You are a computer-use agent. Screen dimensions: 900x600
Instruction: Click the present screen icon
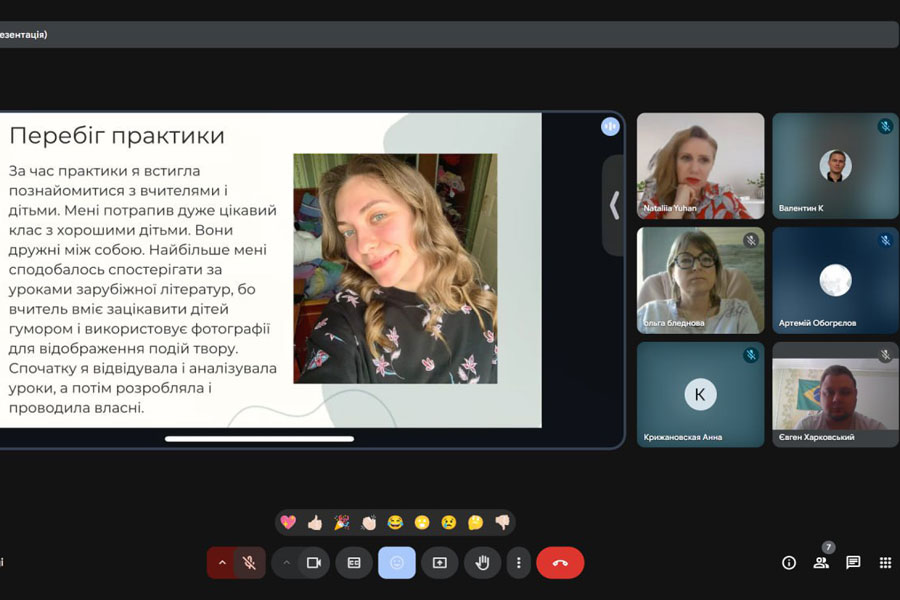click(x=439, y=563)
